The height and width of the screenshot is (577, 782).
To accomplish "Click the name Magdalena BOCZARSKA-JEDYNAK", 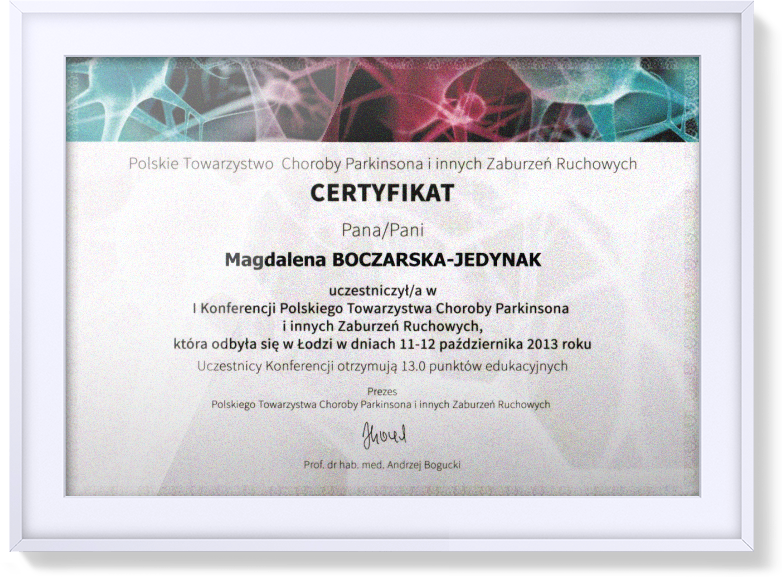I will tap(383, 260).
